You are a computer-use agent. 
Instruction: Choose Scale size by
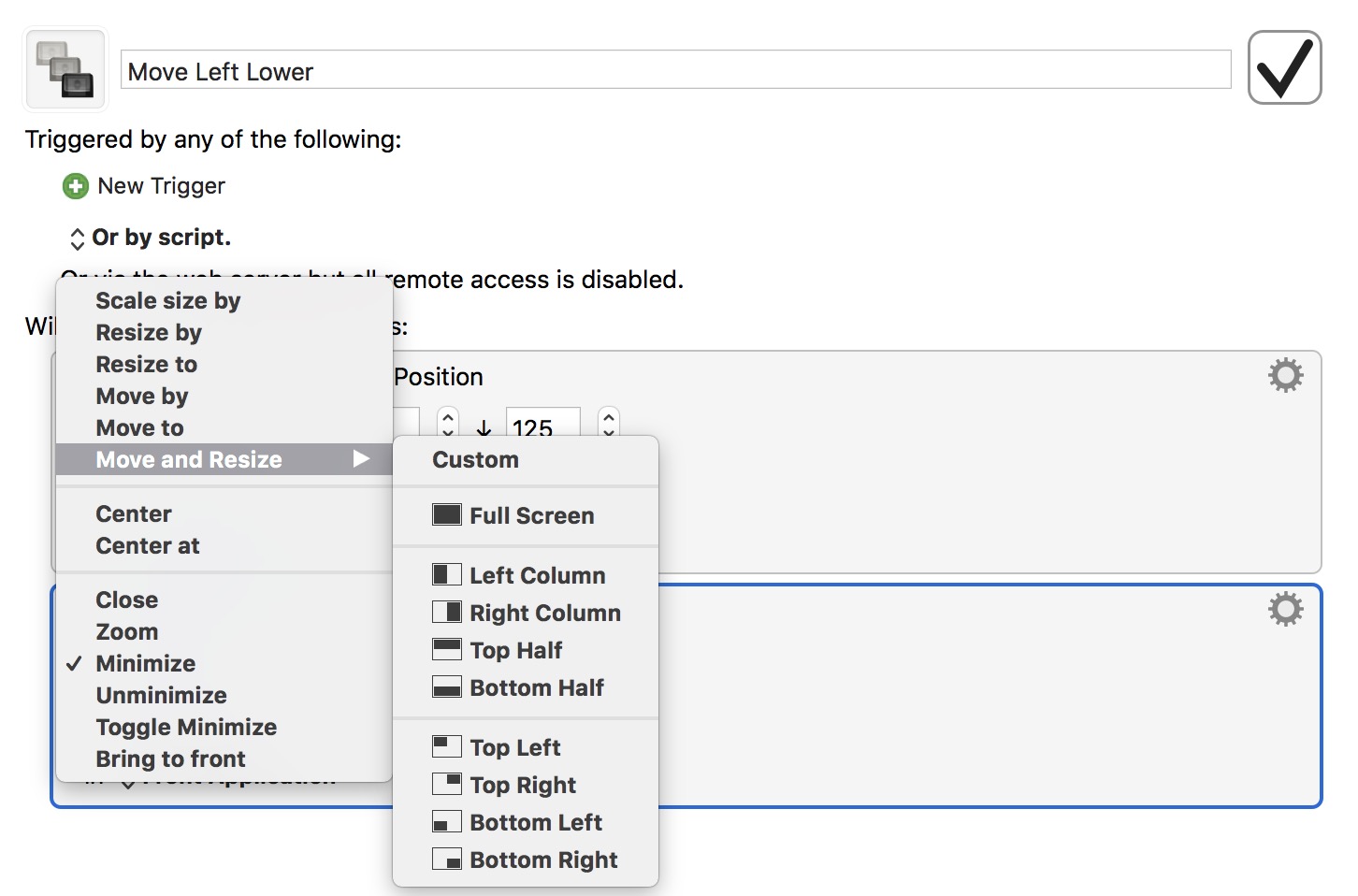coord(224,300)
